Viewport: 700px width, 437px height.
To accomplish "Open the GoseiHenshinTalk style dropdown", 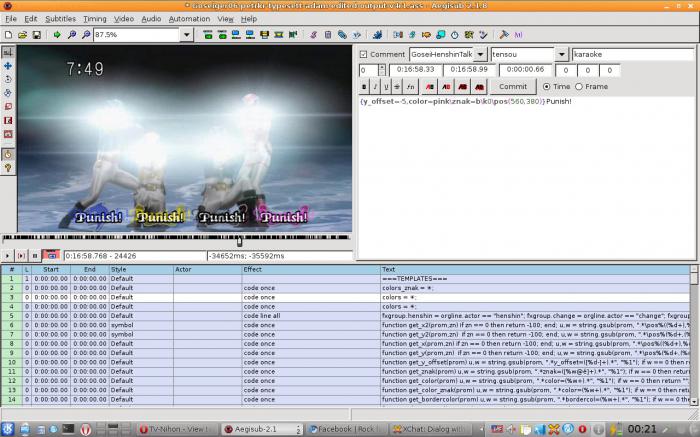I will [x=480, y=54].
